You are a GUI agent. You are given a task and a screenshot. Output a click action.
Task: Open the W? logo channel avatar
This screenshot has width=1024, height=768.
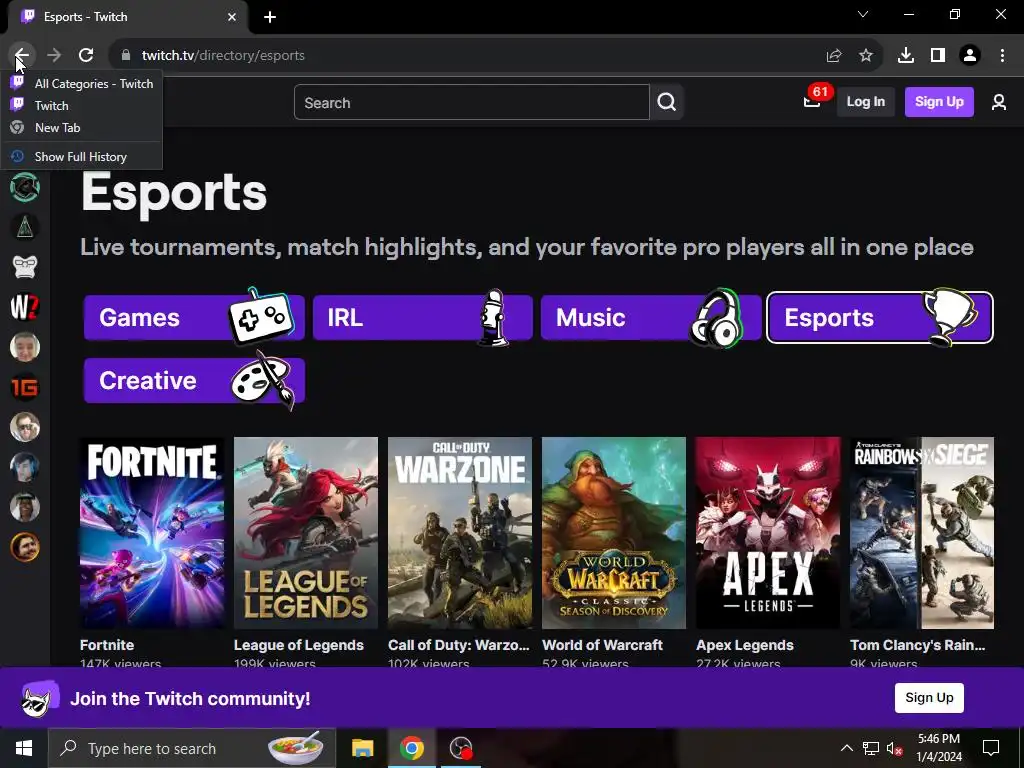[25, 307]
